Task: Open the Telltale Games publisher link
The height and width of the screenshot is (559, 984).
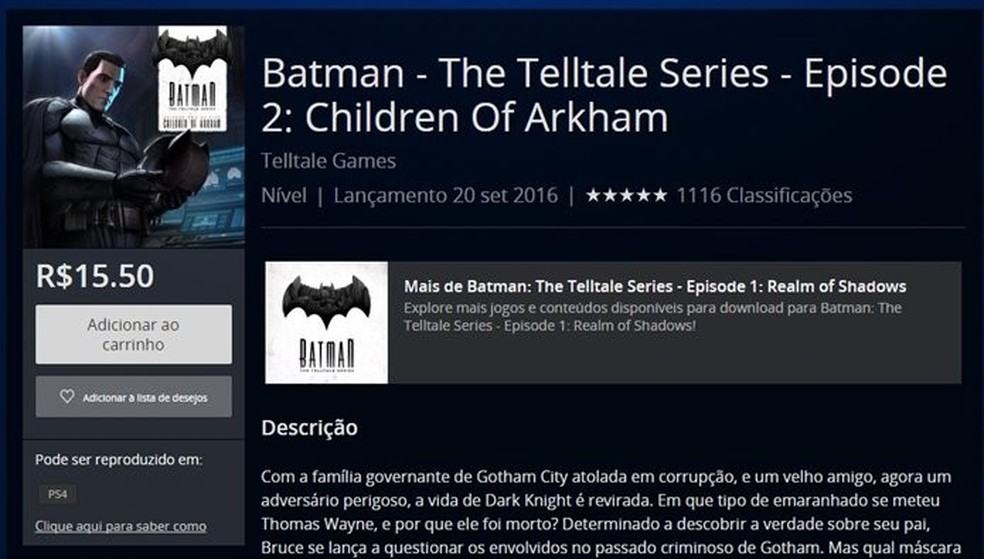Action: point(328,161)
